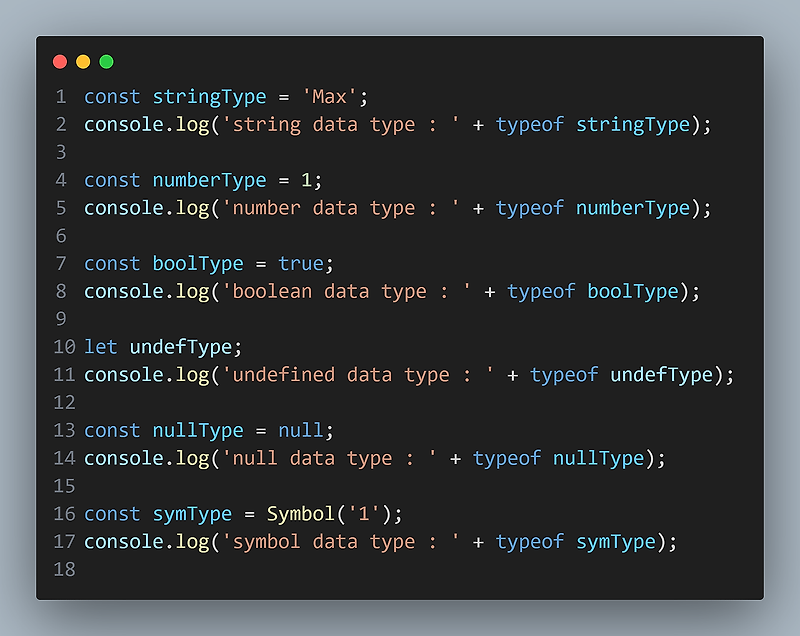Click the red close dot

coord(60,62)
